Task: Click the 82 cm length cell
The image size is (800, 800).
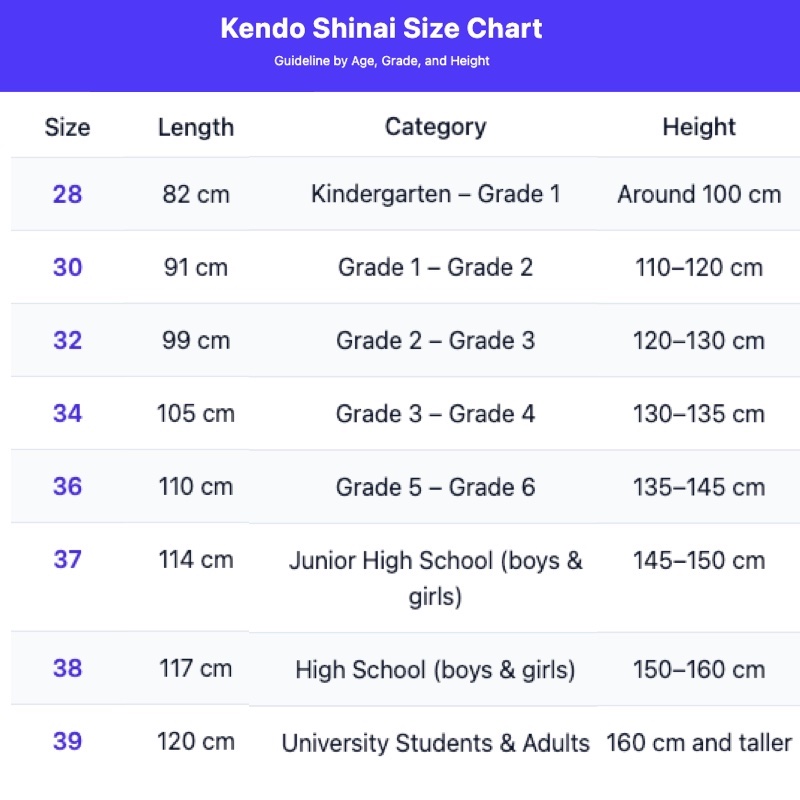Action: (x=196, y=194)
